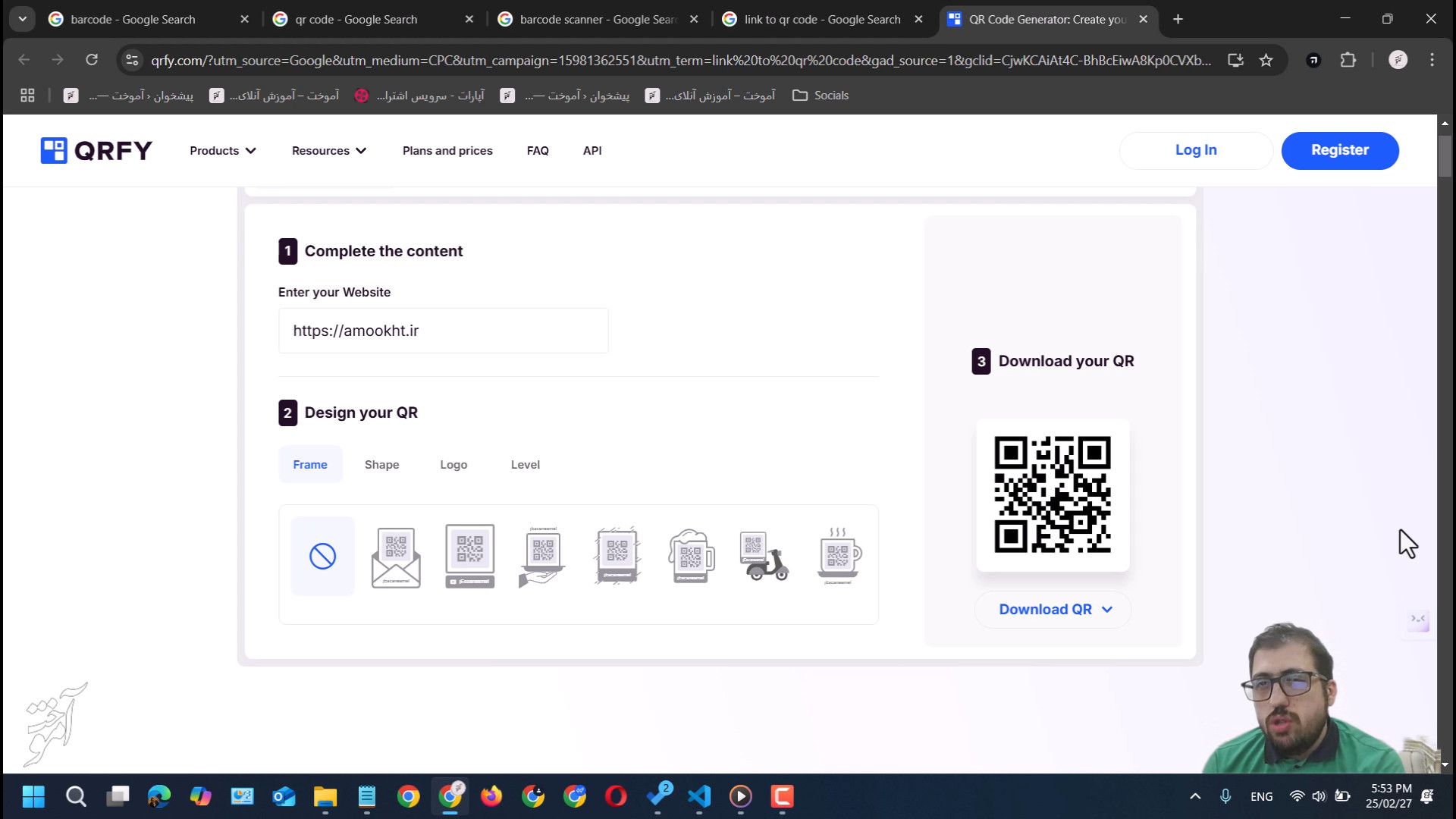Show hidden system tray icons

[x=1195, y=796]
